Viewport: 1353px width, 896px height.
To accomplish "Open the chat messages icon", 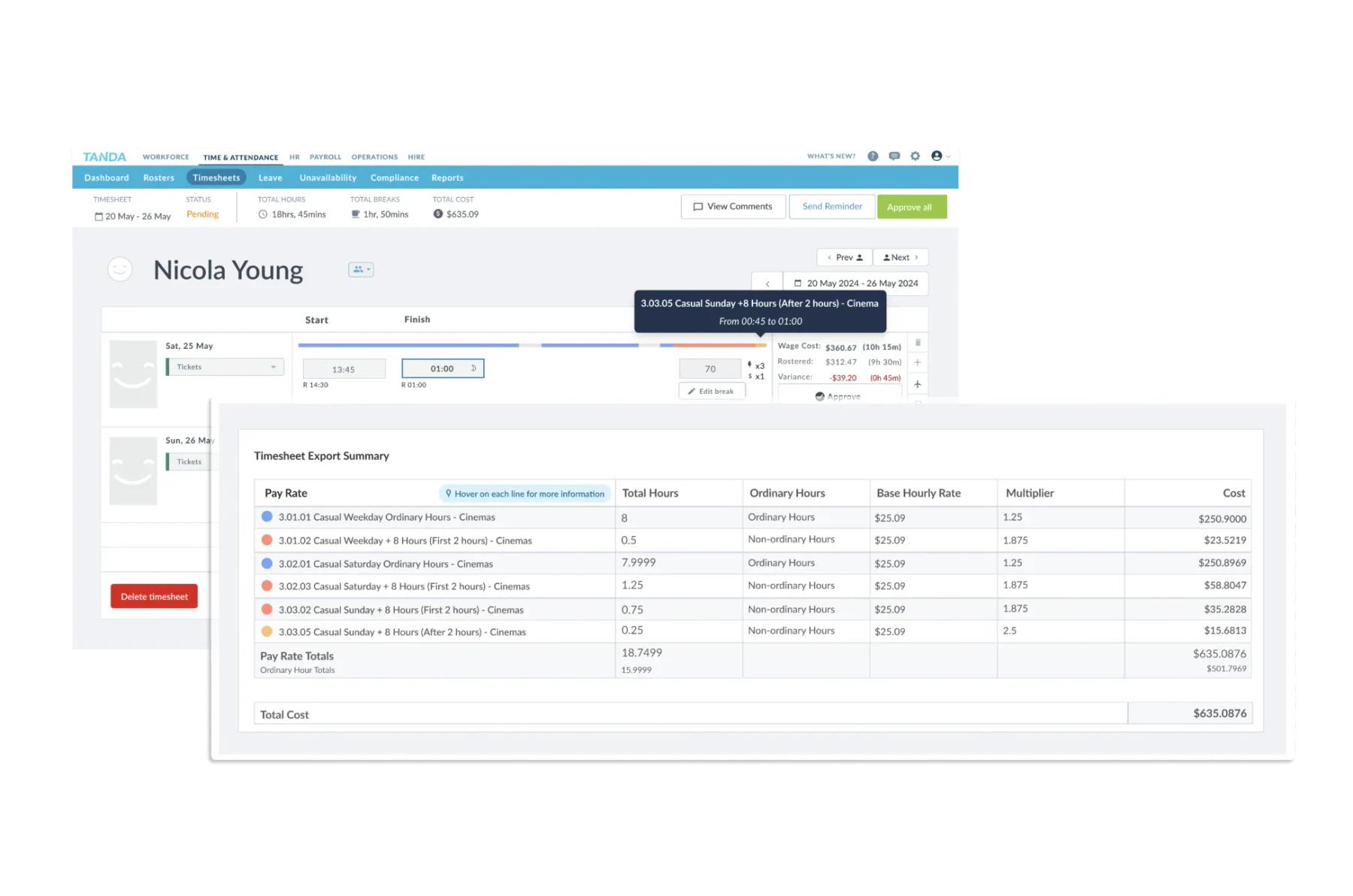I will tap(894, 156).
